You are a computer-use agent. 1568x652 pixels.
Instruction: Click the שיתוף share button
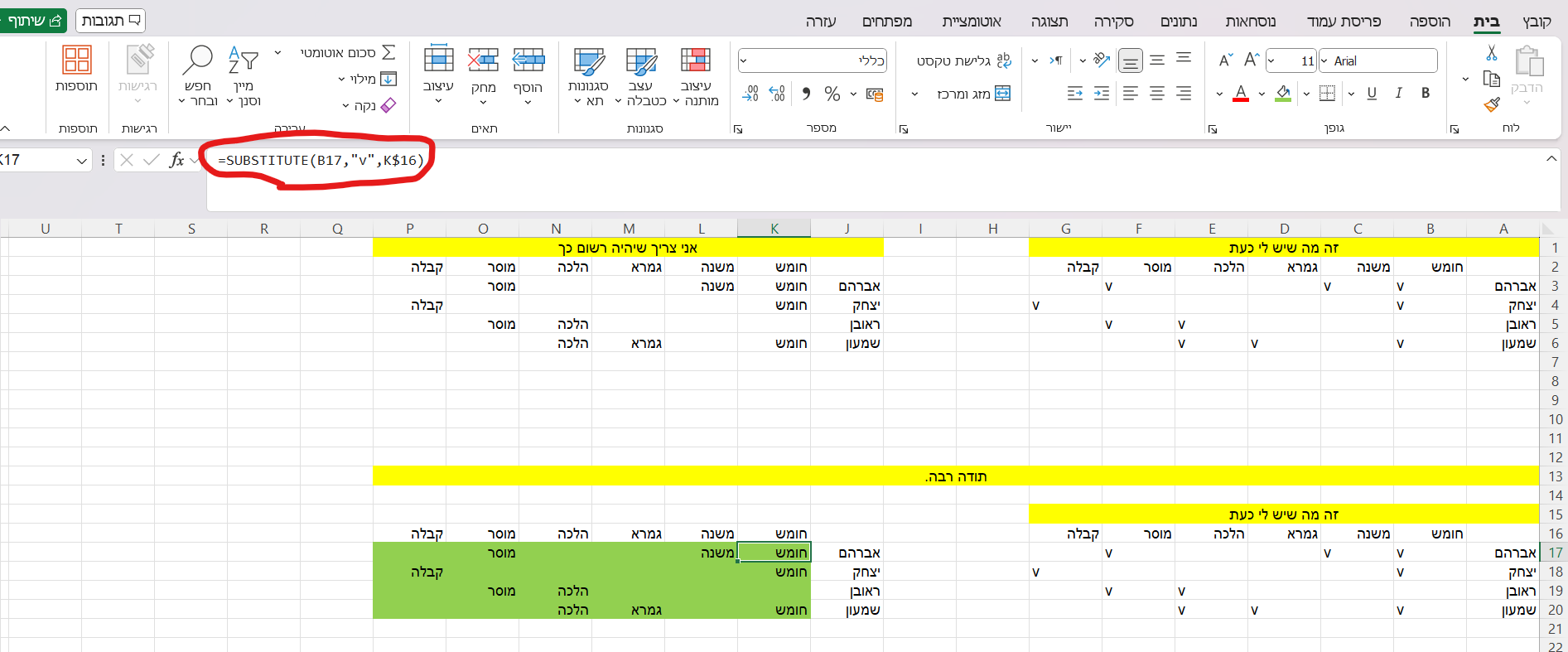click(31, 21)
